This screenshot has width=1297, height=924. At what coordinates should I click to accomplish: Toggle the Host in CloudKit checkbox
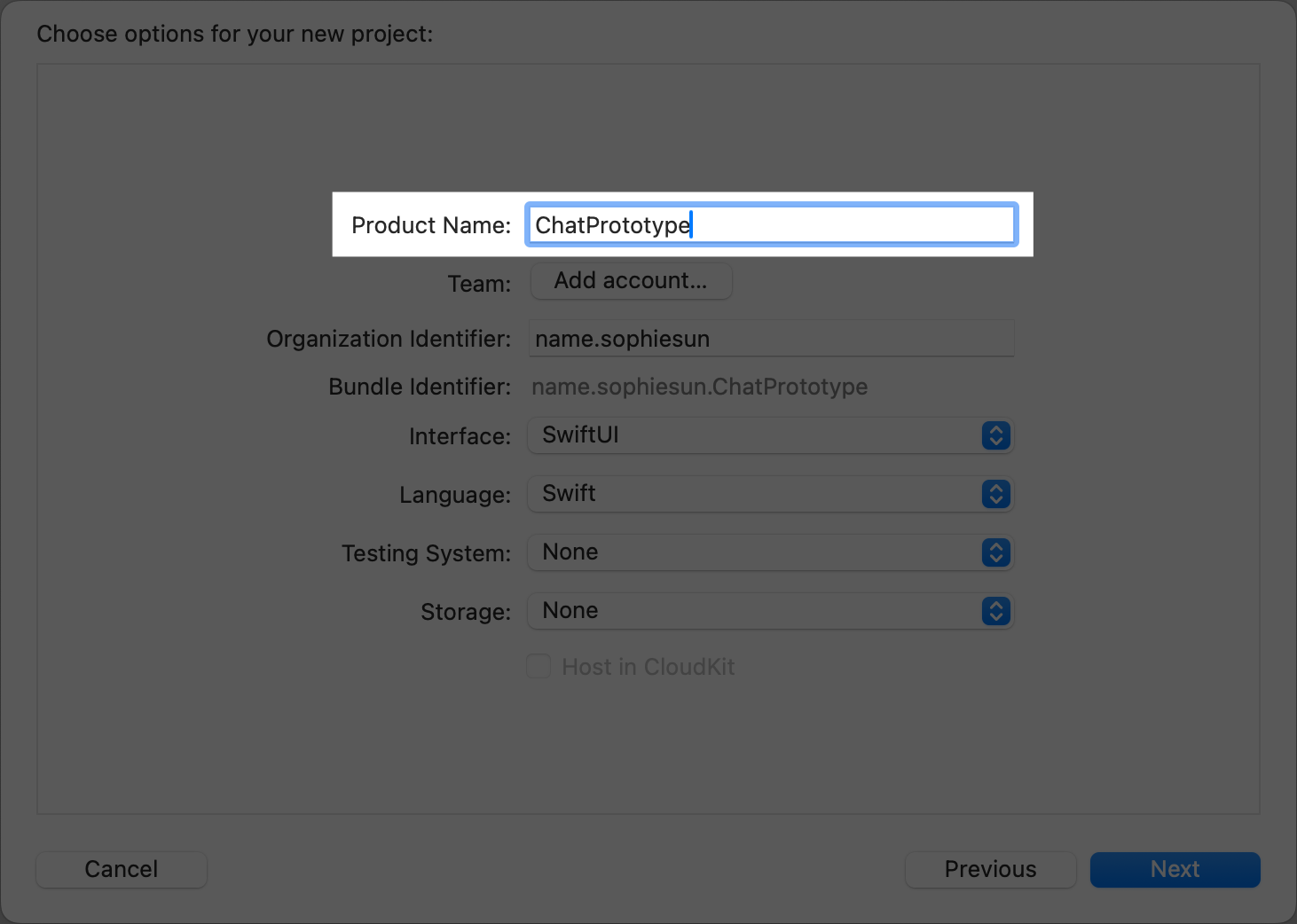click(538, 667)
